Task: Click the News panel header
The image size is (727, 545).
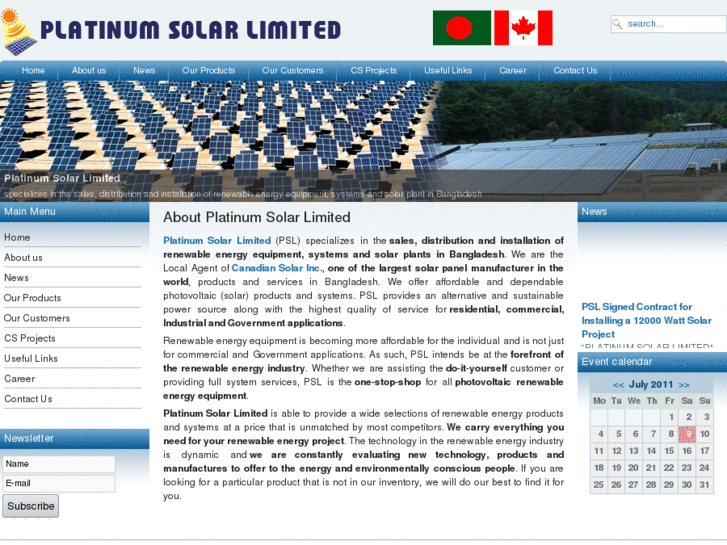Action: [652, 212]
